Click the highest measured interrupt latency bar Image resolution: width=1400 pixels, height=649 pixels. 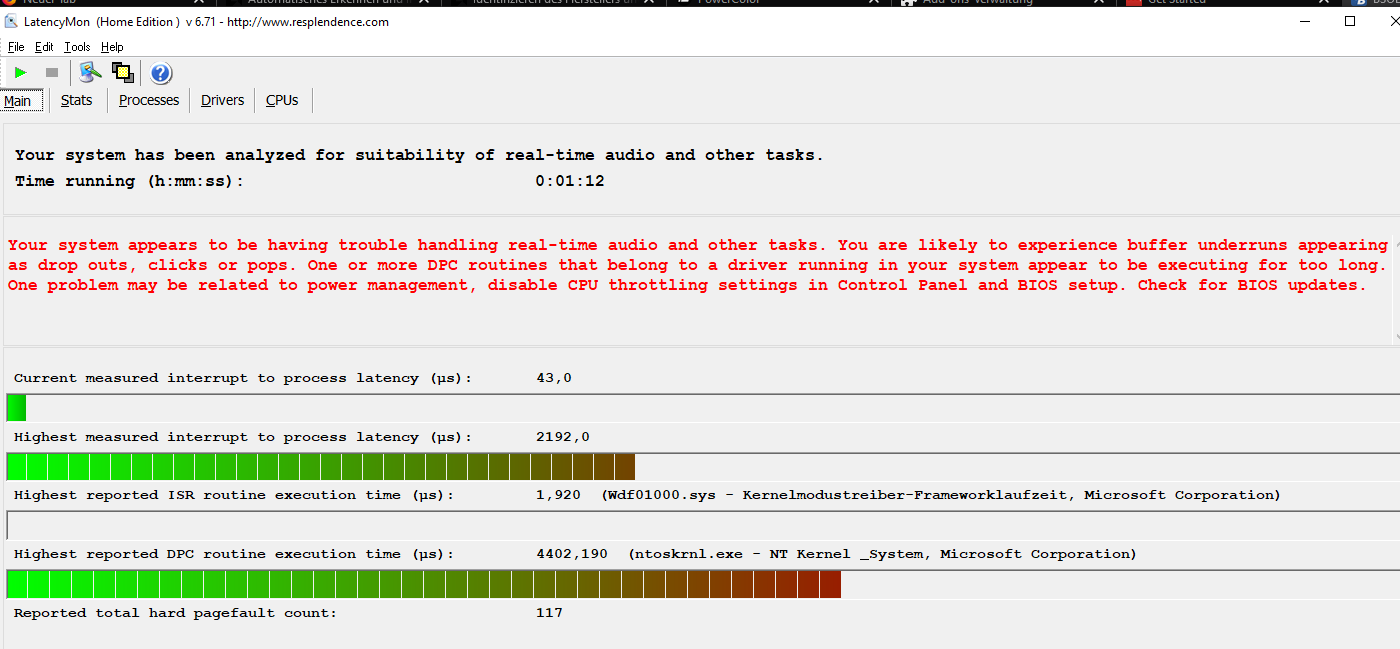point(703,467)
